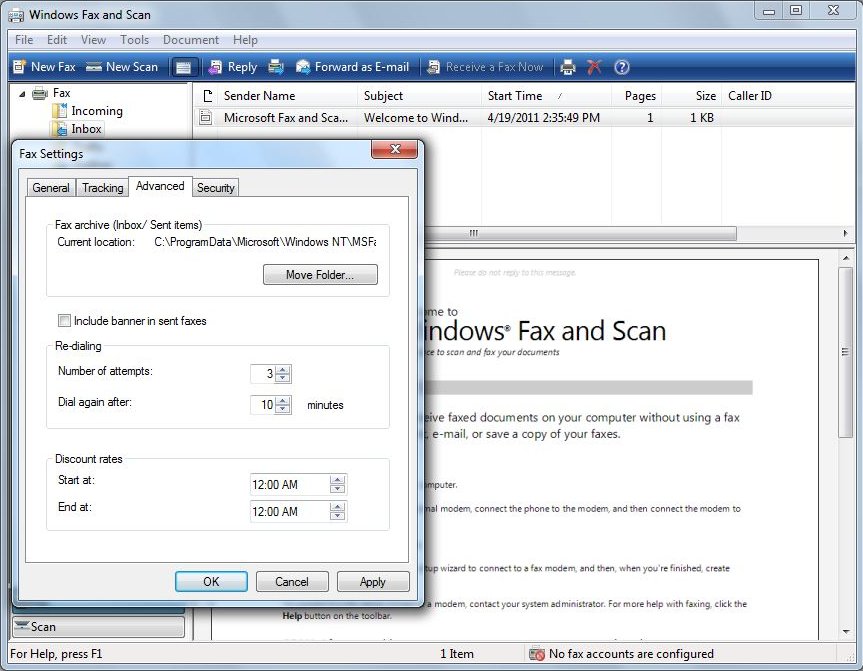Screen dimensions: 863x671
Task: Open the Document menu
Action: (190, 40)
